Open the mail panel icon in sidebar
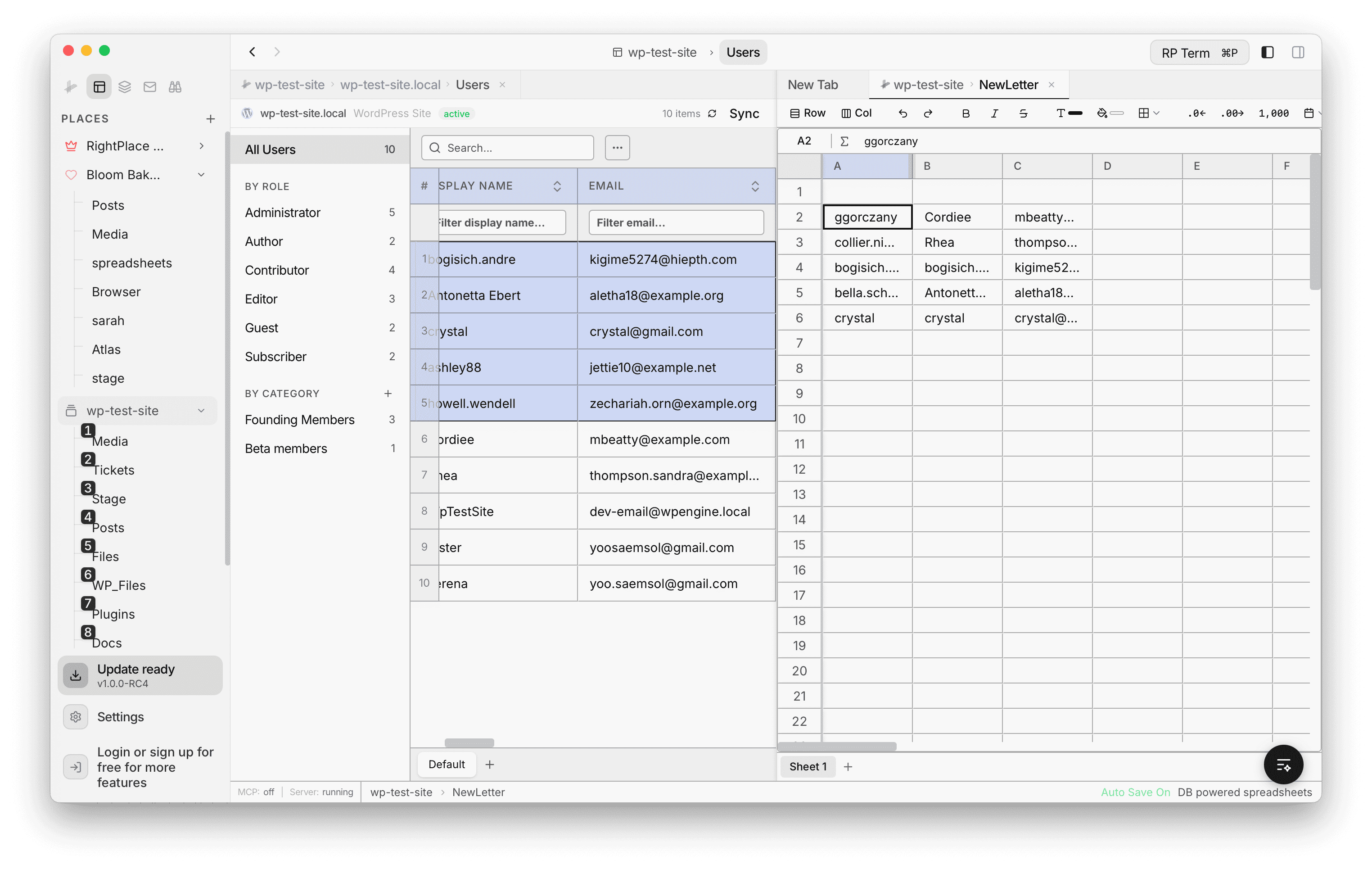Image resolution: width=1372 pixels, height=869 pixels. (150, 86)
